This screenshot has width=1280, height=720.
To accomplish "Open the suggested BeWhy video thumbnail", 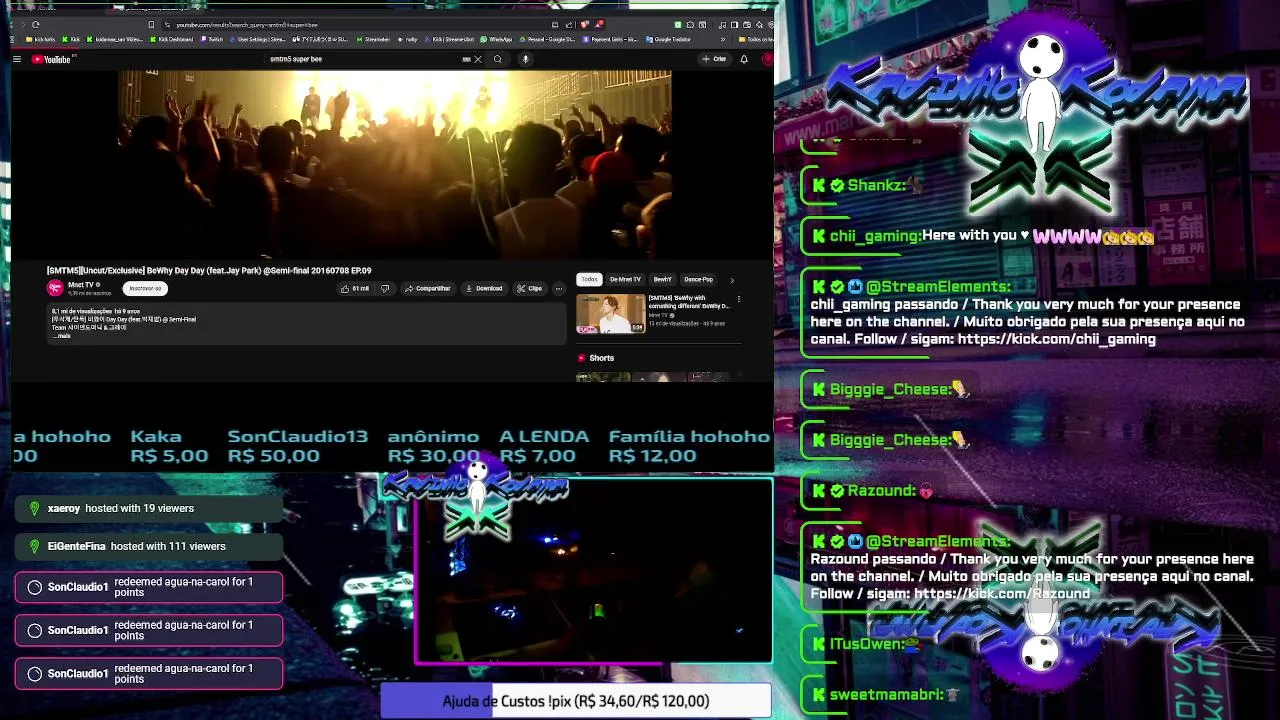I will pos(610,313).
